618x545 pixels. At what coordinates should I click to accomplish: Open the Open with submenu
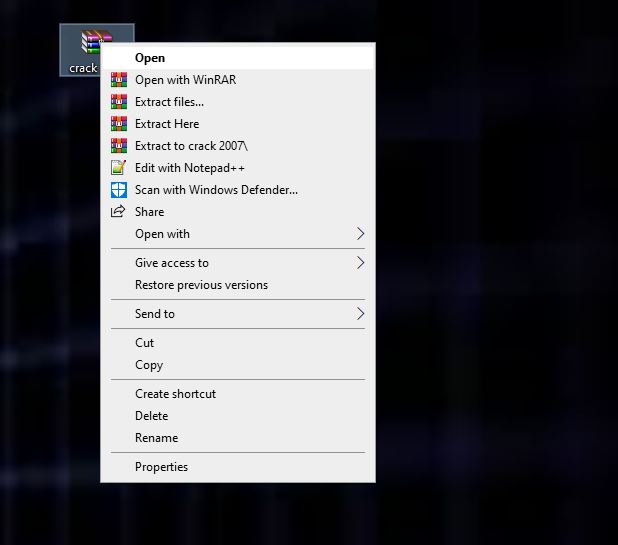coord(238,234)
